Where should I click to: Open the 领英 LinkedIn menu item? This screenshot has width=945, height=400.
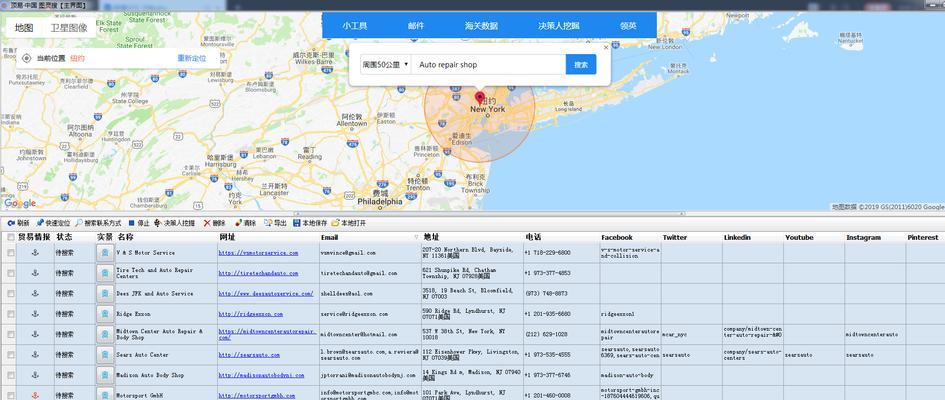tap(629, 26)
